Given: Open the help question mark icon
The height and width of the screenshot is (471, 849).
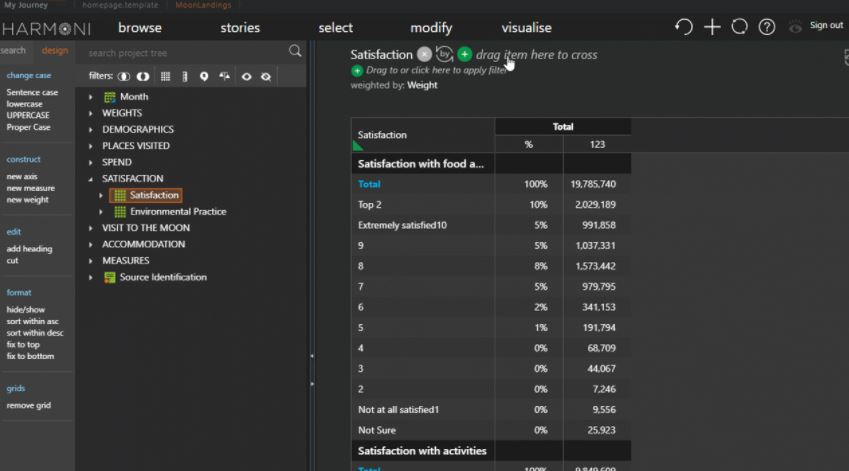Looking at the screenshot, I should click(x=767, y=27).
